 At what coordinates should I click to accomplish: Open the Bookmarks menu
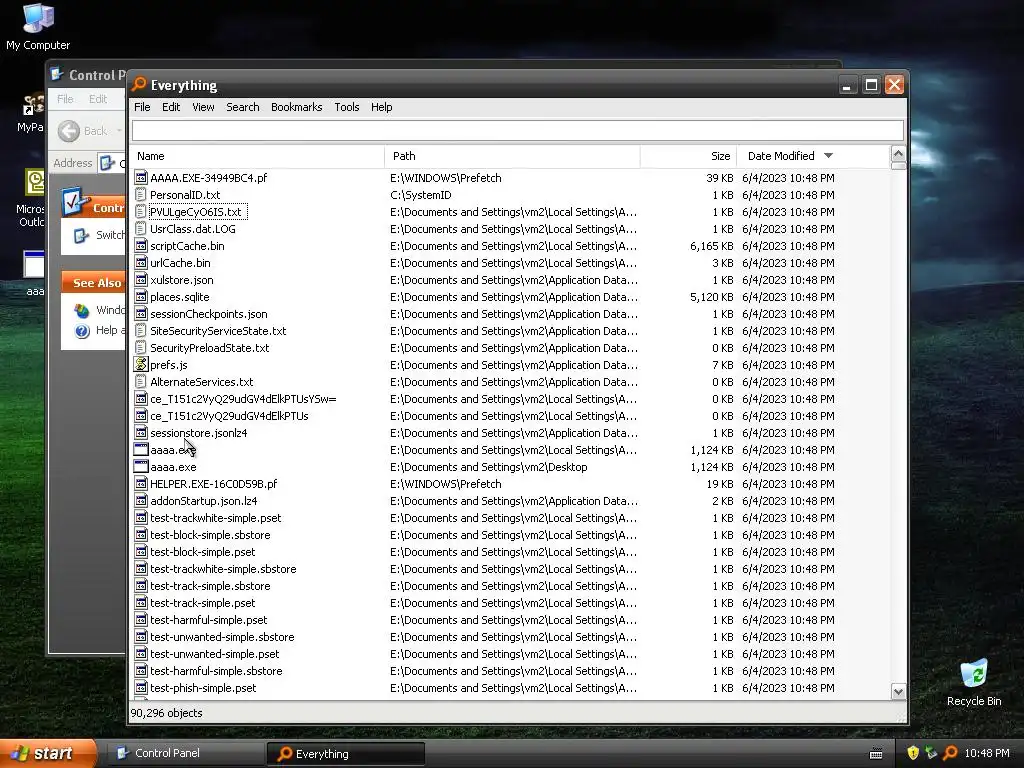click(x=296, y=107)
